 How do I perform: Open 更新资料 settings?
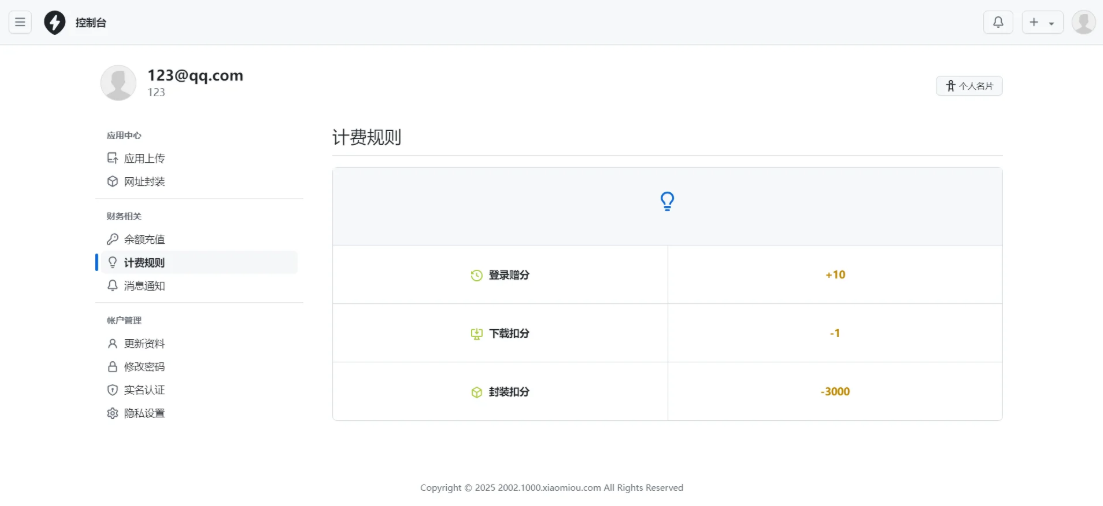coord(143,343)
